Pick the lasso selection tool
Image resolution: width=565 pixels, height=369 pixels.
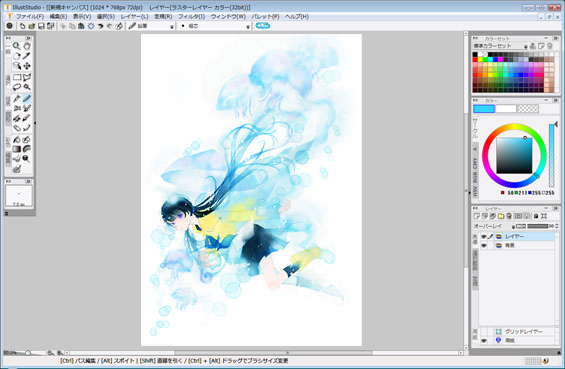coord(17,87)
